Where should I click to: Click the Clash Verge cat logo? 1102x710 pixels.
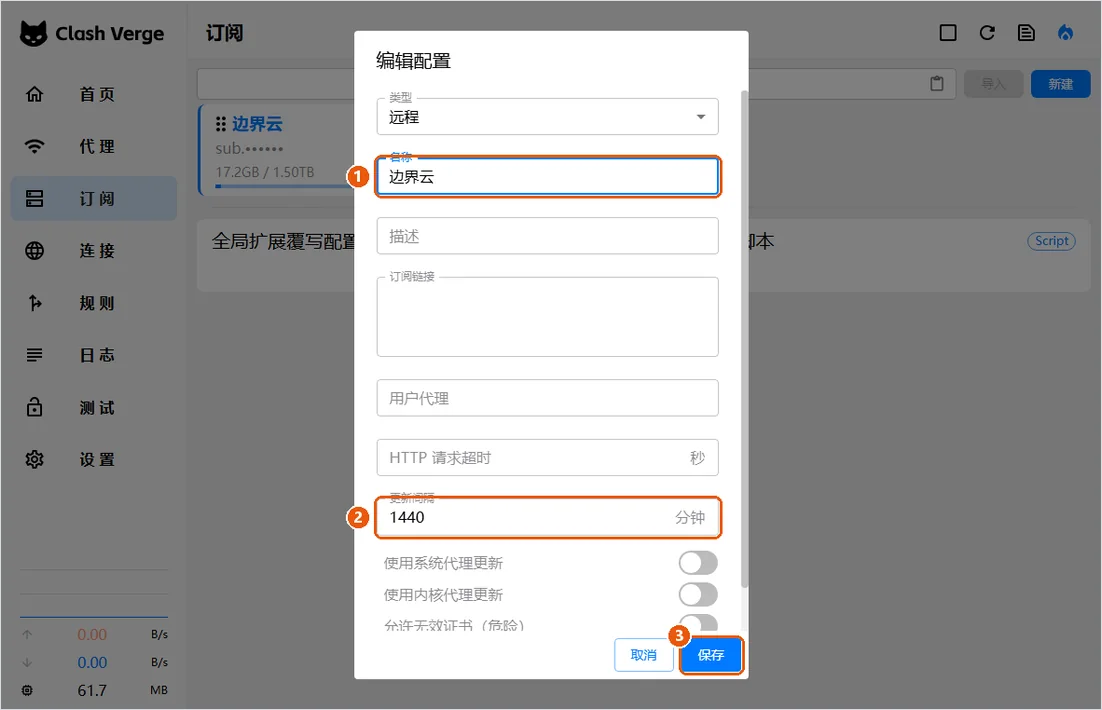[33, 33]
